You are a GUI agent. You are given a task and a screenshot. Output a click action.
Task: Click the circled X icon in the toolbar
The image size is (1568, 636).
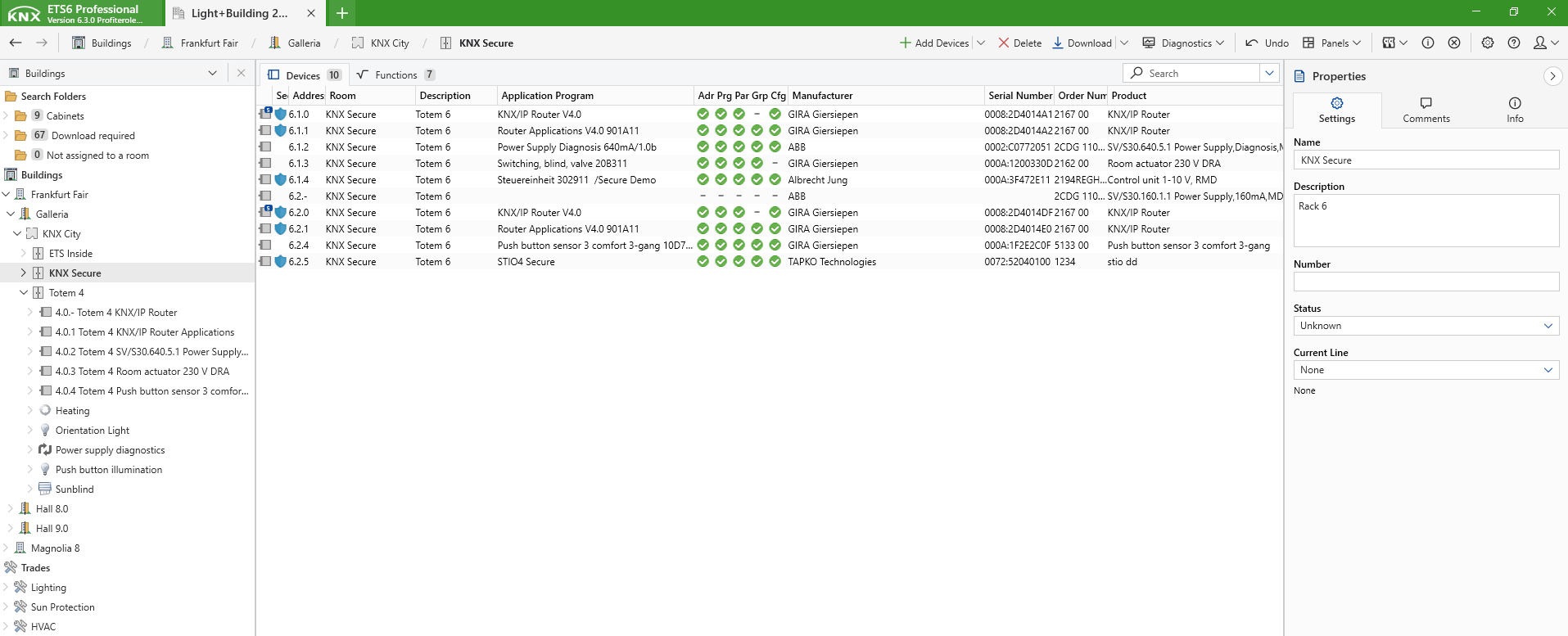pos(1454,43)
